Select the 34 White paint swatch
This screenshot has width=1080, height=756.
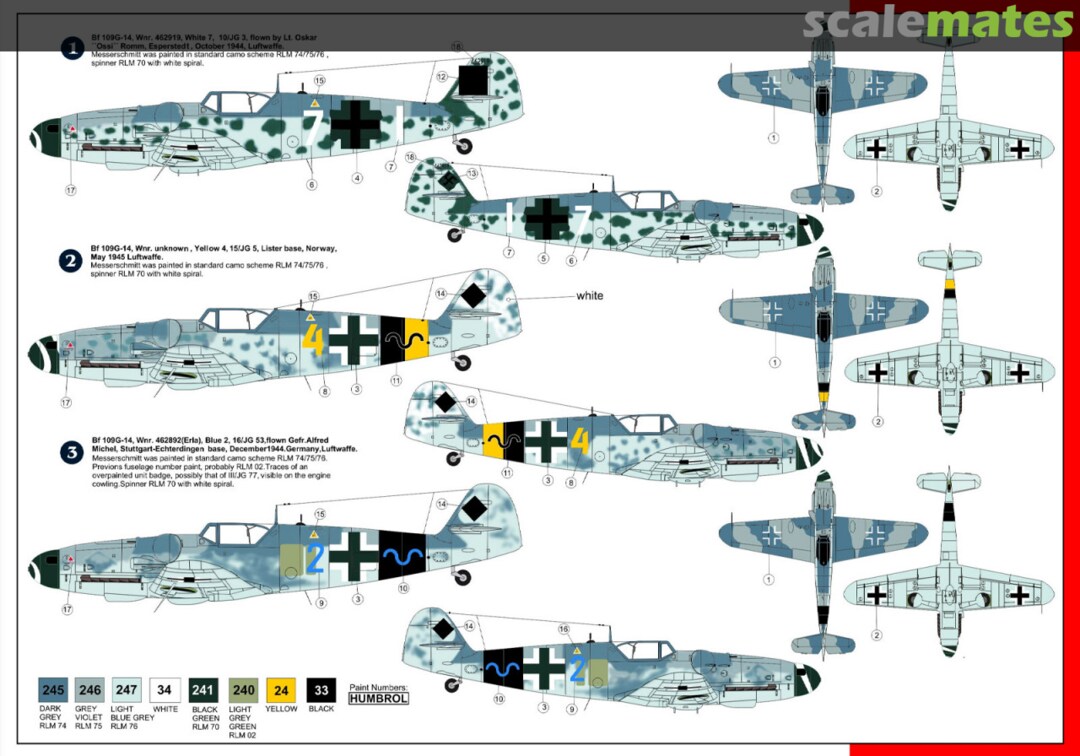164,689
